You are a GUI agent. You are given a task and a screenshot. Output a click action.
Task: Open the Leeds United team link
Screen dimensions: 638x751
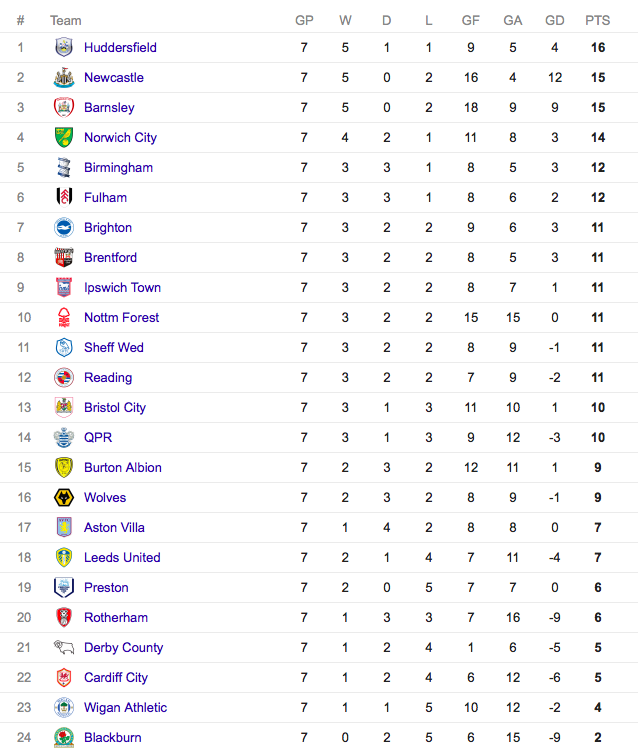point(122,558)
